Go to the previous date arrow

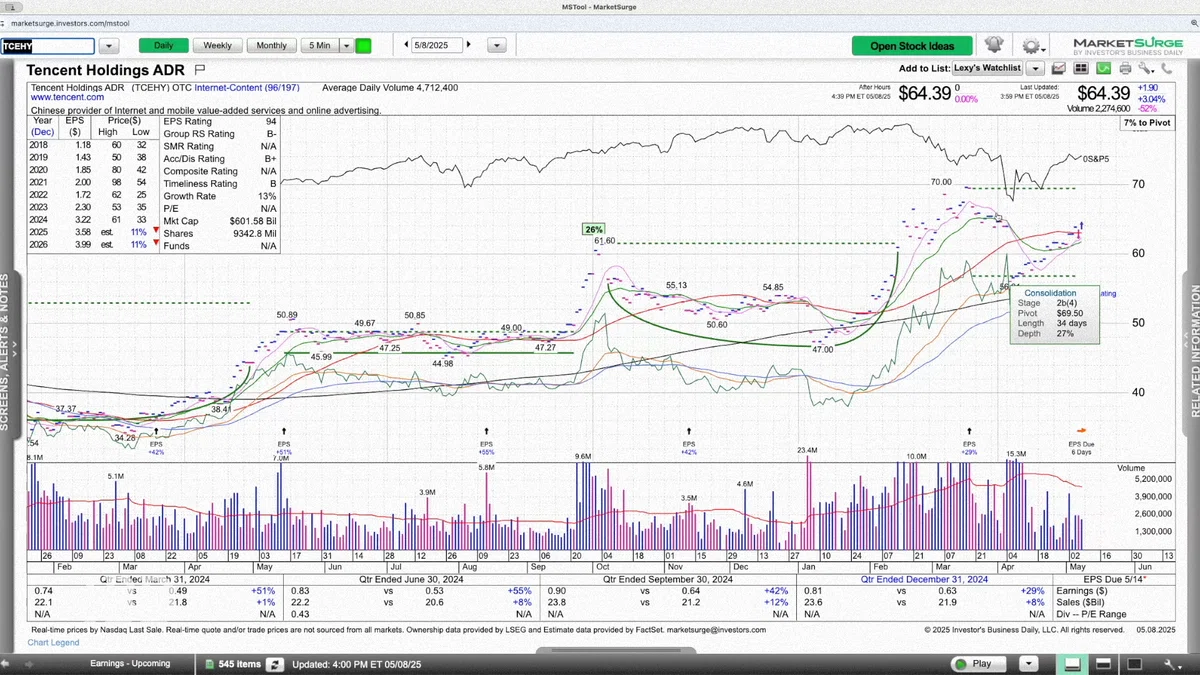pyautogui.click(x=407, y=45)
